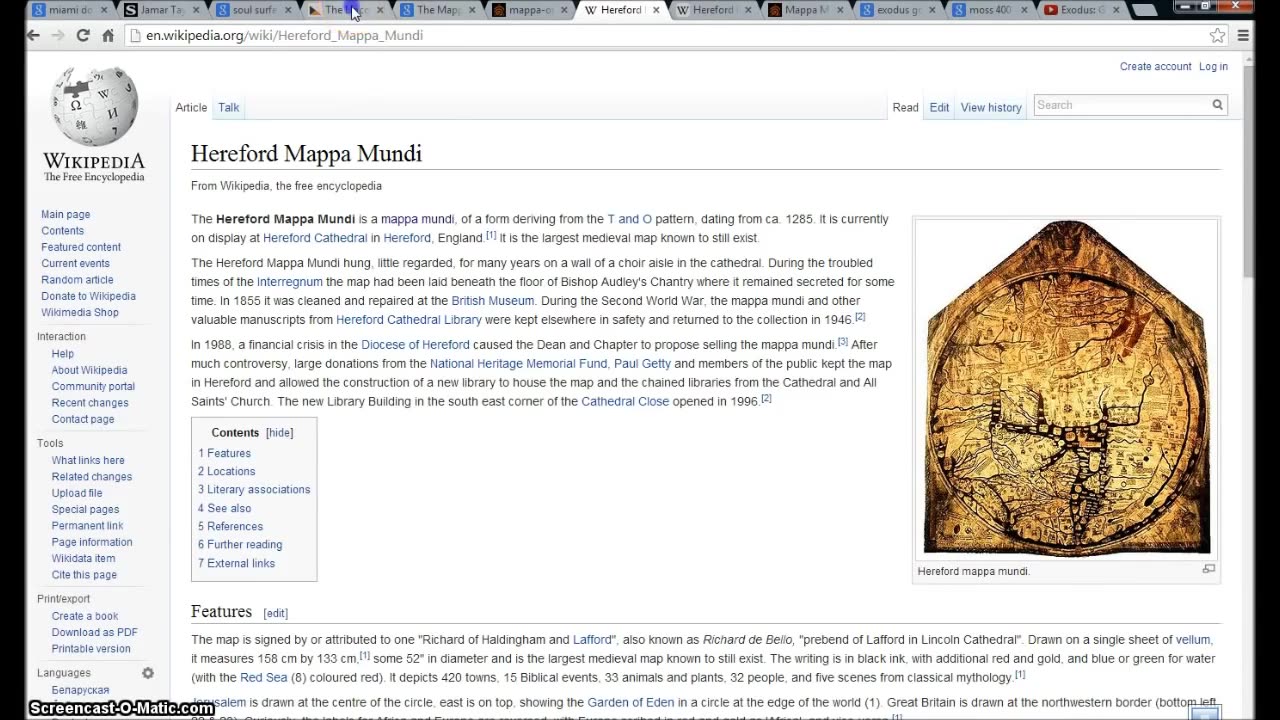Select the Read tab
Viewport: 1280px width, 720px height.
906,107
